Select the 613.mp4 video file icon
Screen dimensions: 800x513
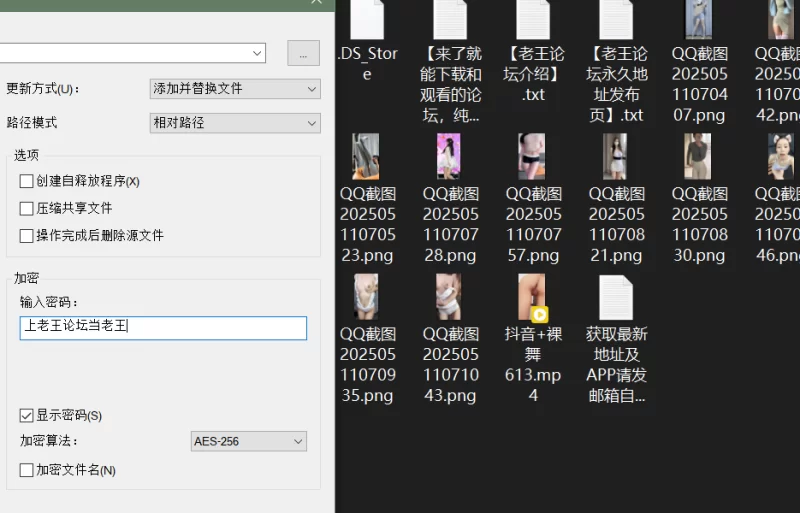pyautogui.click(x=533, y=298)
